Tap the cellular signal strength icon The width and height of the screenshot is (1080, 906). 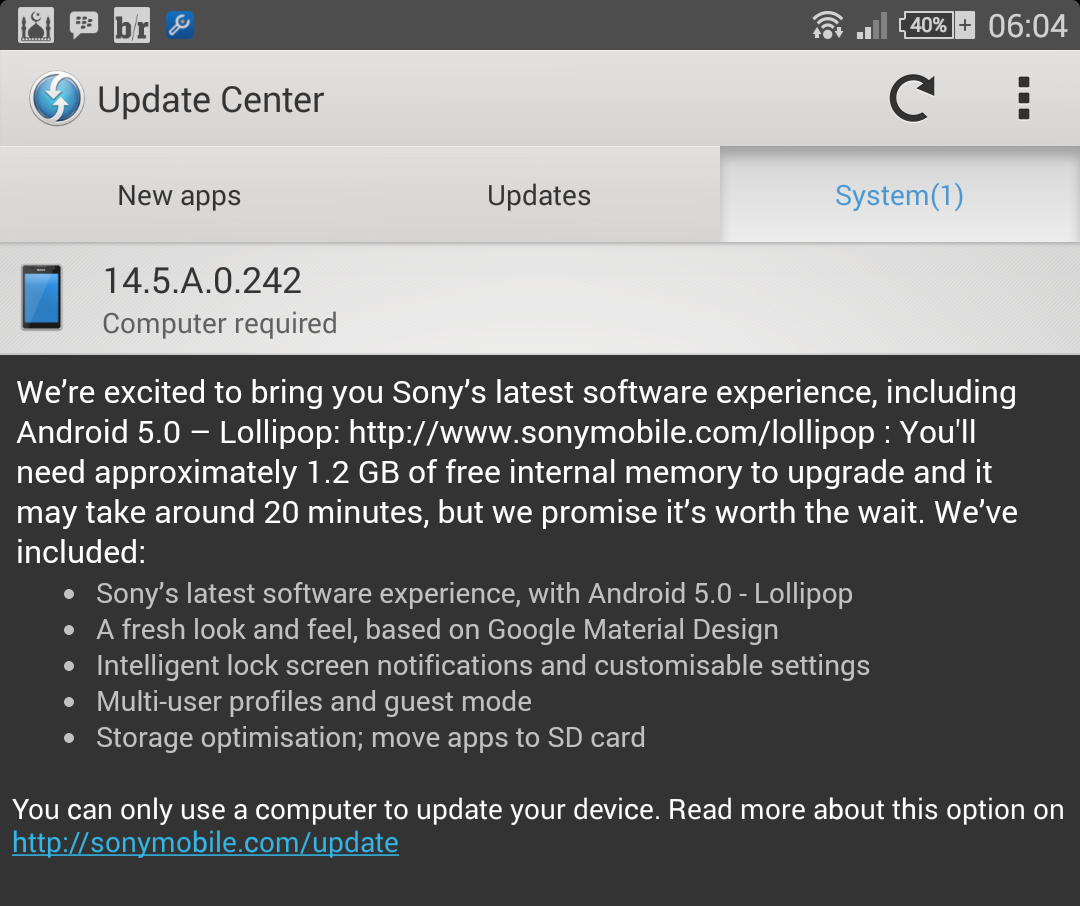(x=871, y=26)
